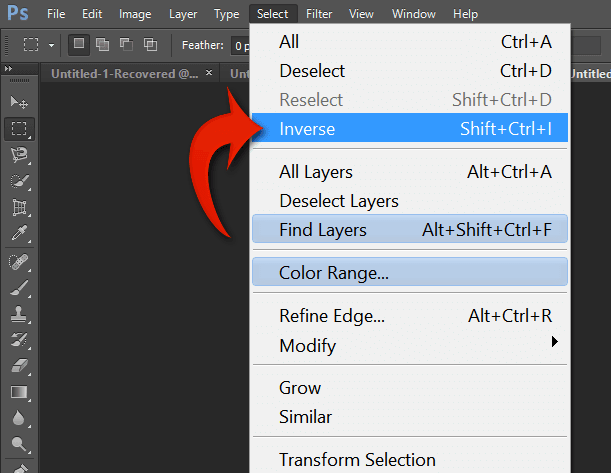
Task: Choose Deselect from Select menu
Action: [x=410, y=71]
